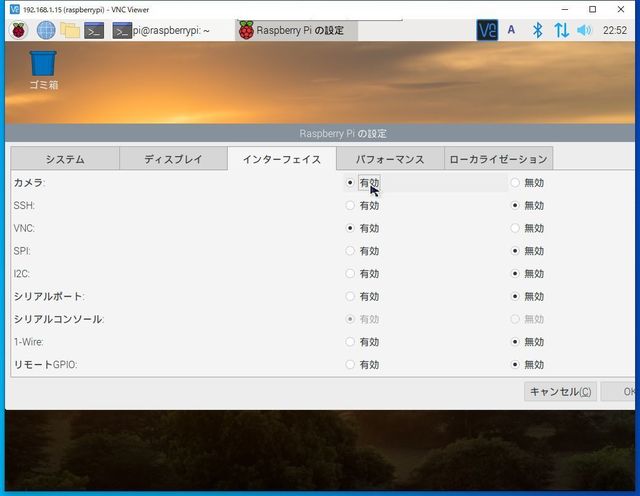
Task: Enable I2C with 有効 radio
Action: coord(350,274)
